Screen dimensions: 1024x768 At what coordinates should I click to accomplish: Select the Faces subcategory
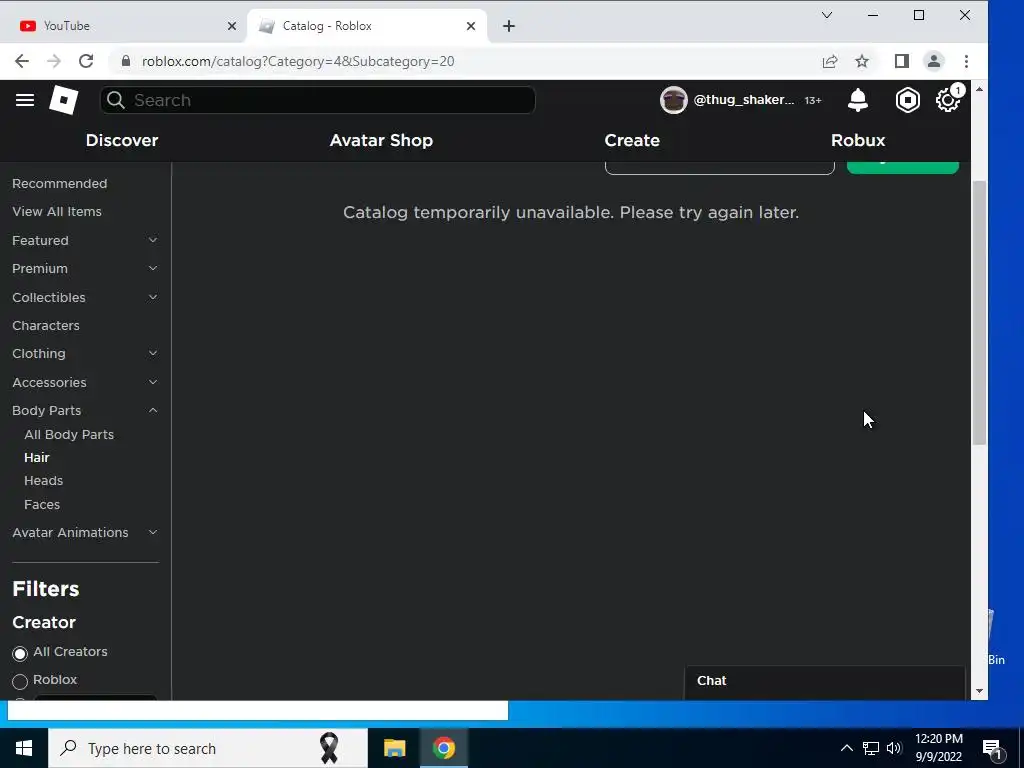[x=42, y=504]
